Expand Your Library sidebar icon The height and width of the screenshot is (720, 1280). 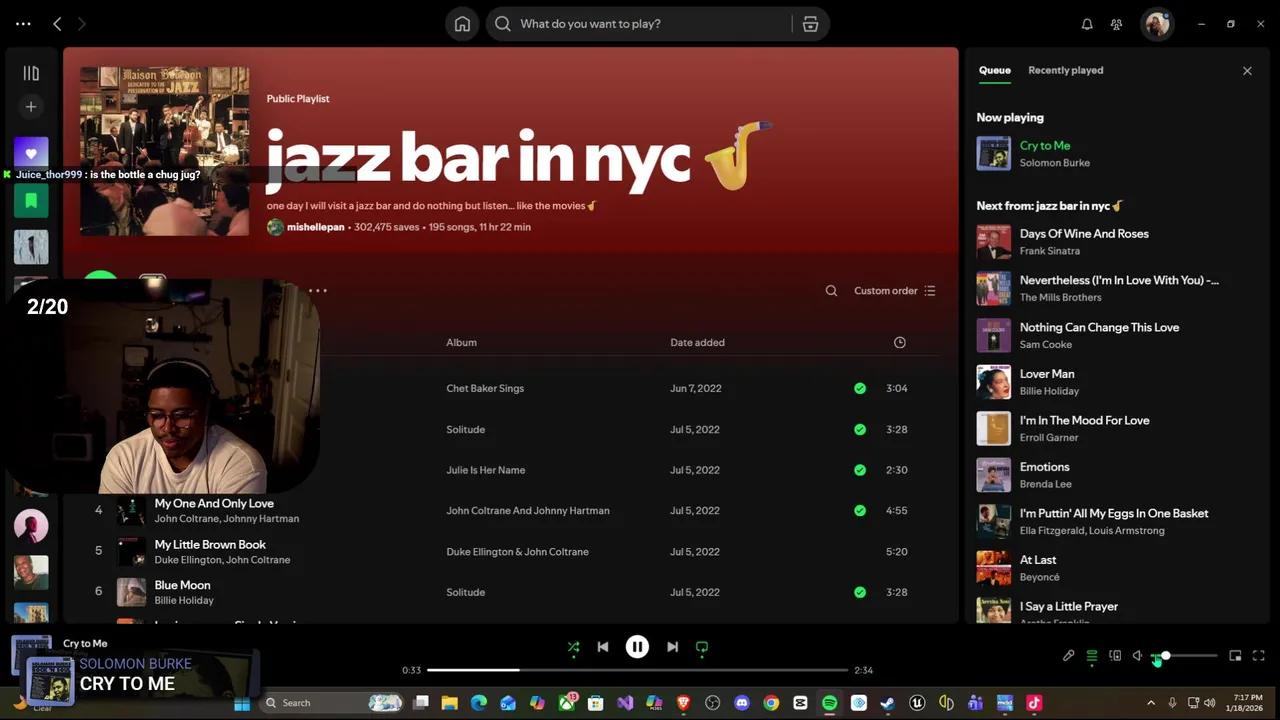31,73
